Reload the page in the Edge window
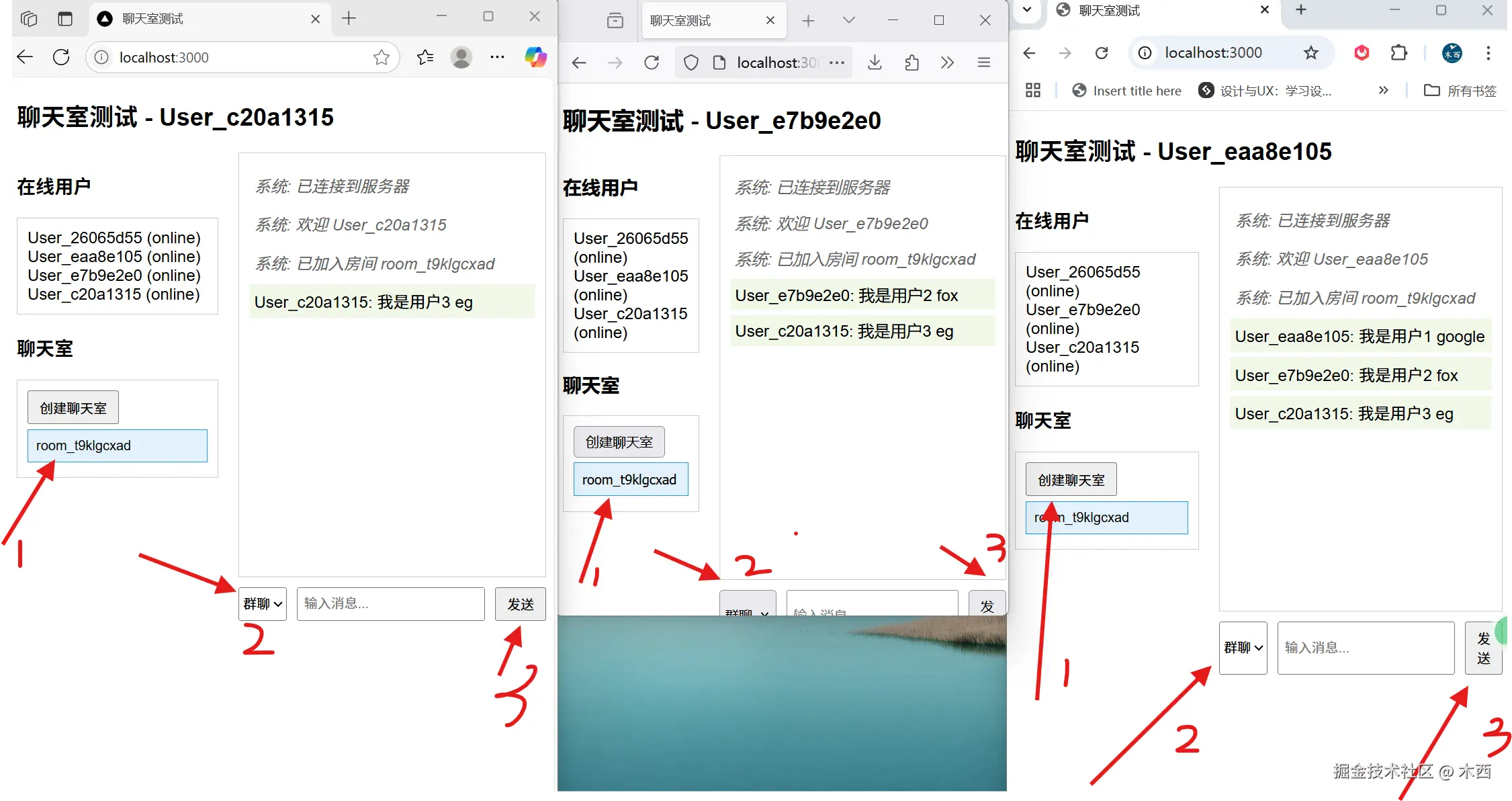1512x801 pixels. tap(61, 57)
